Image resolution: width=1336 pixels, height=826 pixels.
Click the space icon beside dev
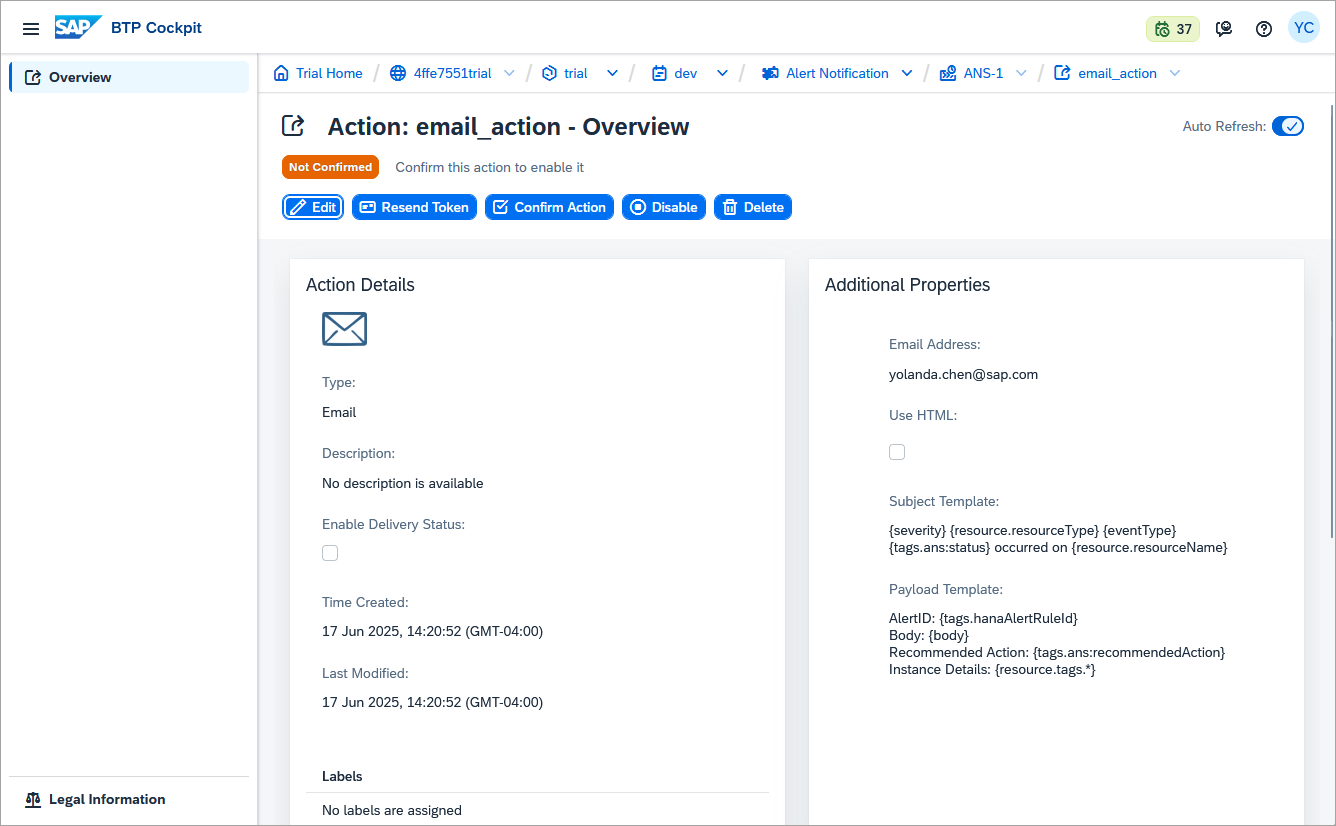pyautogui.click(x=659, y=73)
